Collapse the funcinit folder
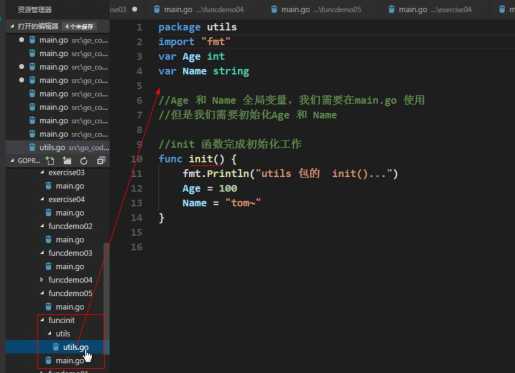The width and height of the screenshot is (515, 373). click(x=42, y=320)
